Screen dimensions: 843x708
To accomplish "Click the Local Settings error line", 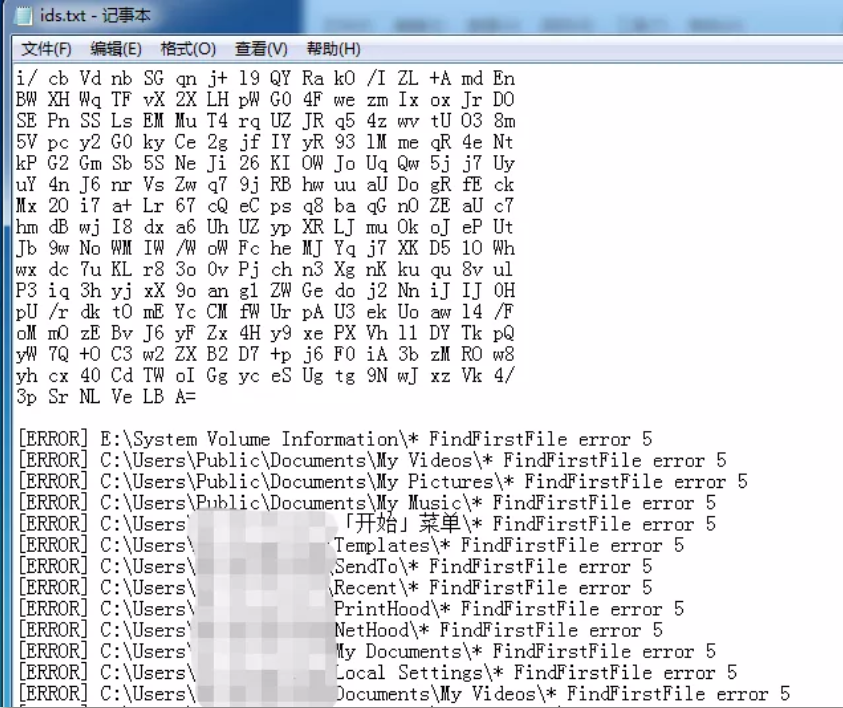I will tap(377, 672).
